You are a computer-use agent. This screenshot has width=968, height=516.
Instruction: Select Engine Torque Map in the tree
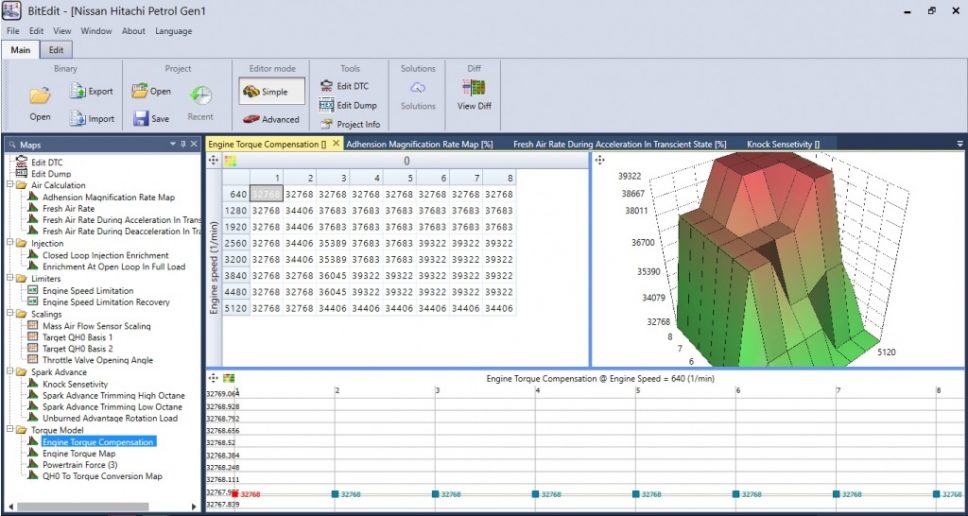(78, 453)
